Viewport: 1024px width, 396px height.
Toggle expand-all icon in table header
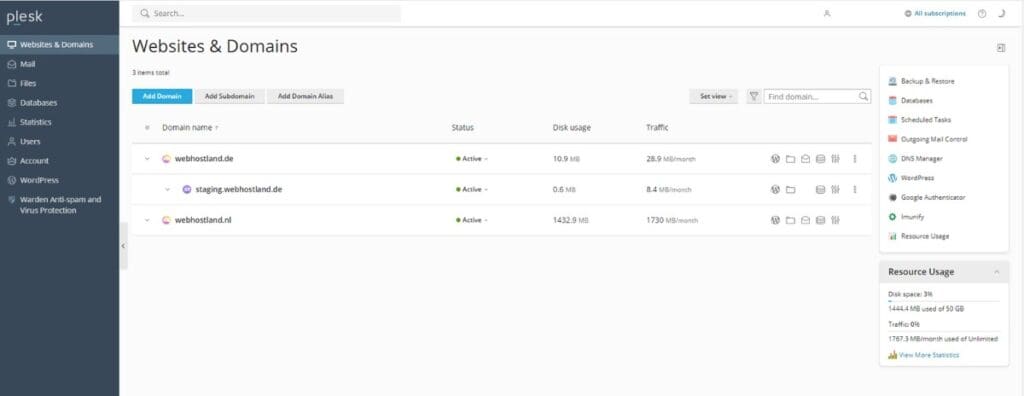147,127
